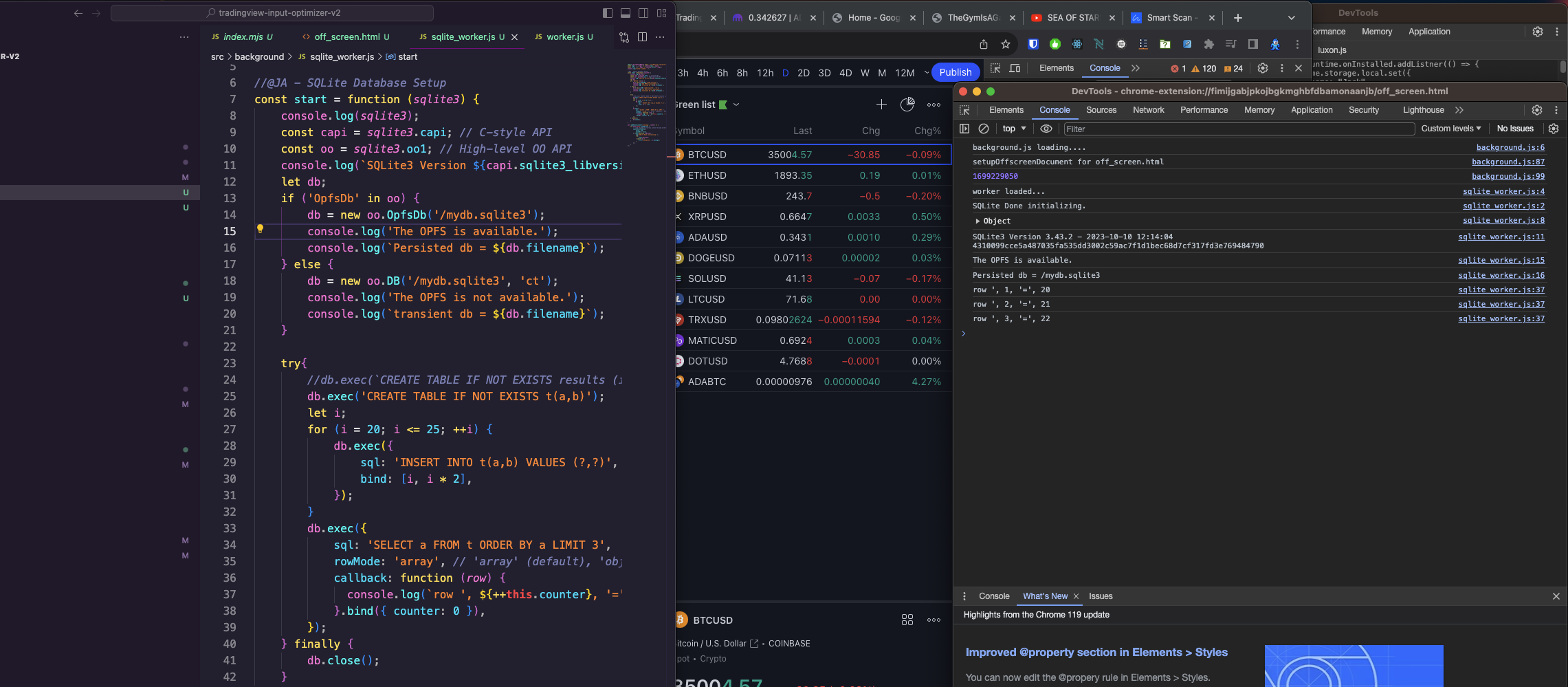1568x687 pixels.
Task: Show more tabs in docked DevTools
Action: click(x=1136, y=68)
